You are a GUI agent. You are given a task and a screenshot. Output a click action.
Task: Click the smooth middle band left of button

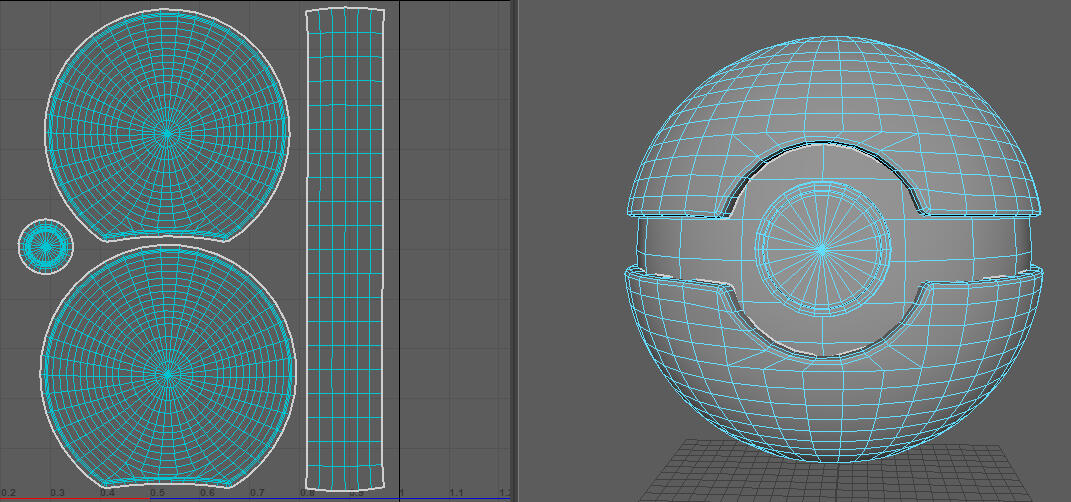click(x=690, y=246)
